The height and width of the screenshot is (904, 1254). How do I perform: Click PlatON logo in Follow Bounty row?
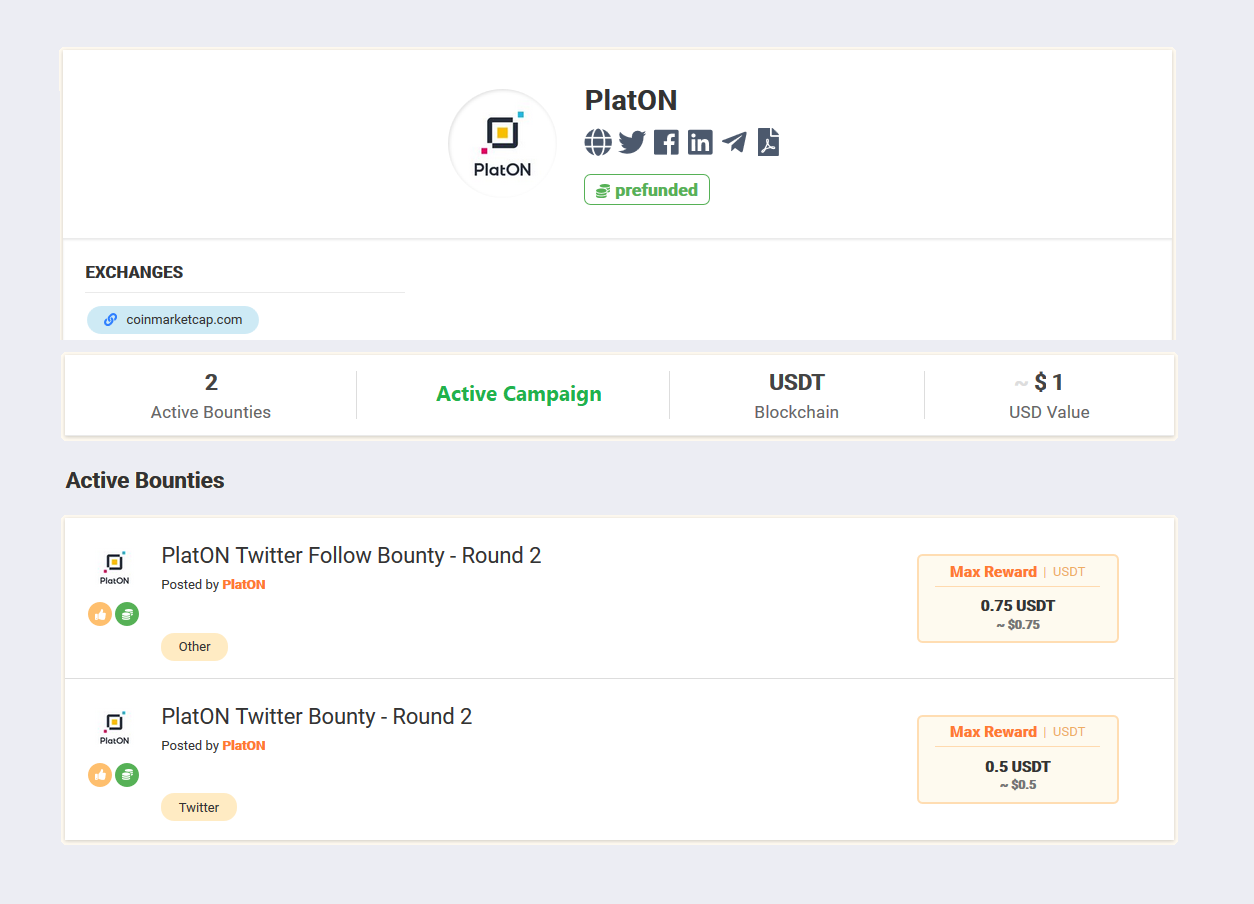[x=114, y=567]
